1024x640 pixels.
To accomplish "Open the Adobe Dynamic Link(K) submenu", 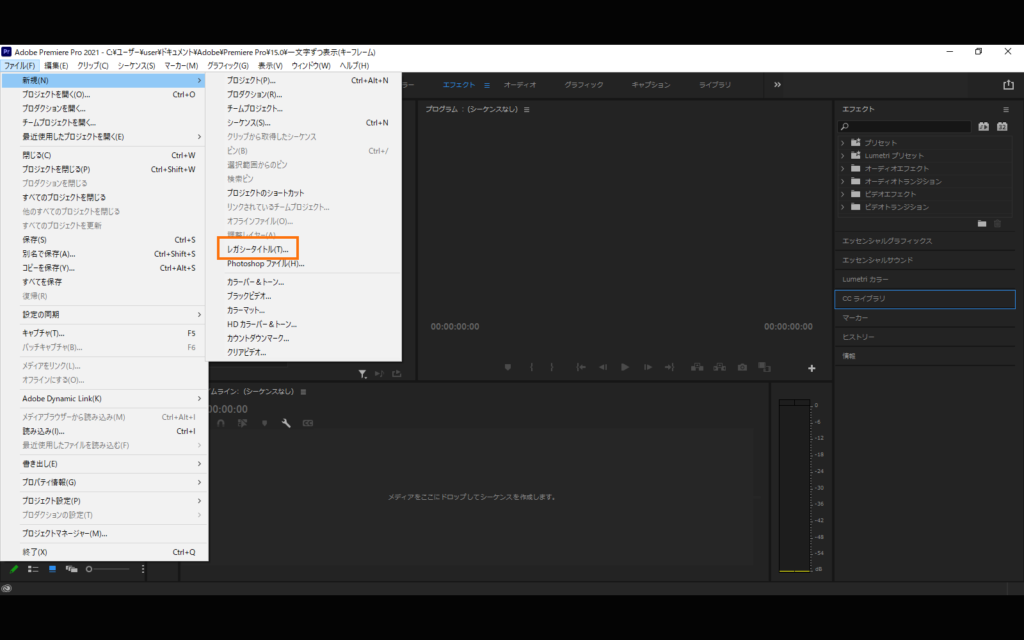I will point(104,398).
